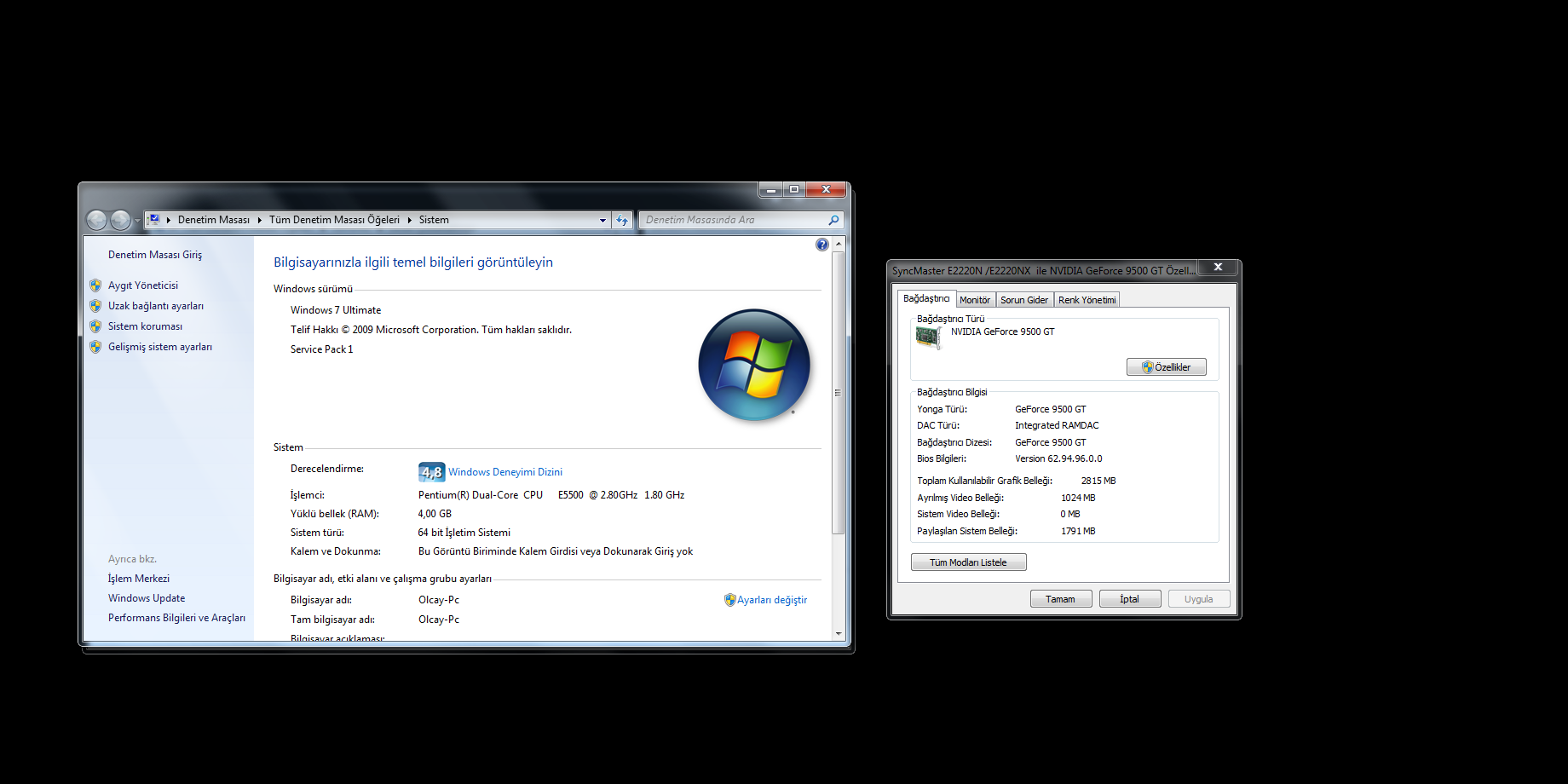
Task: Close the Sistem control panel window
Action: pyautogui.click(x=826, y=189)
